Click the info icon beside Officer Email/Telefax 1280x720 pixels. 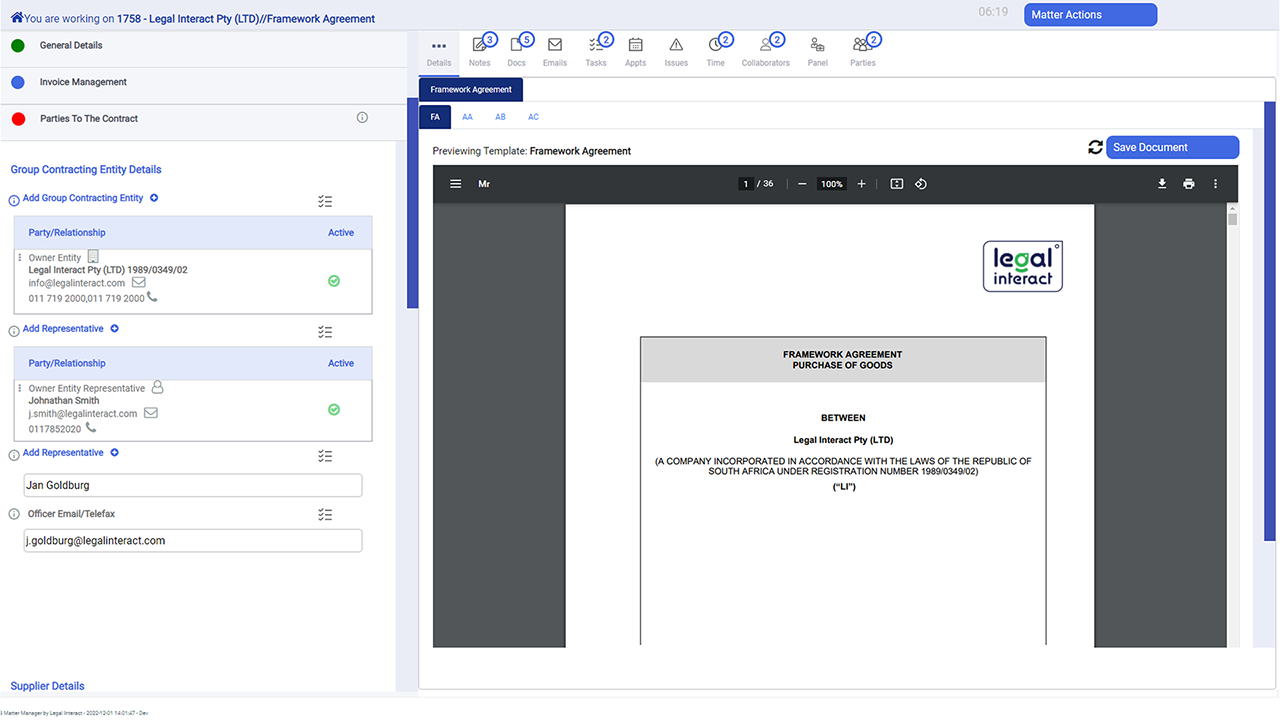tap(14, 515)
